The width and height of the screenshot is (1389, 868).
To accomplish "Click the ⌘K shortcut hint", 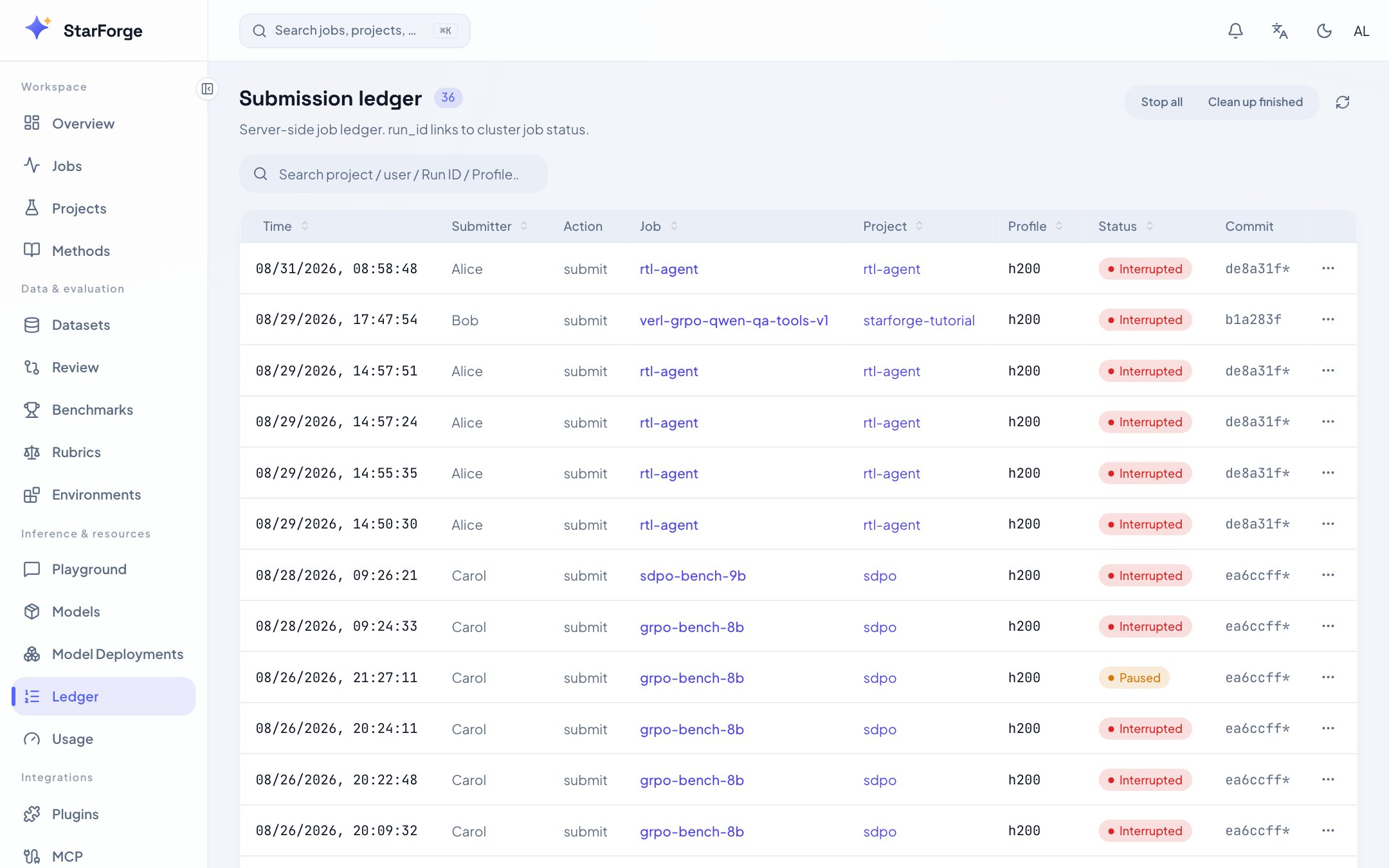I will 446,30.
